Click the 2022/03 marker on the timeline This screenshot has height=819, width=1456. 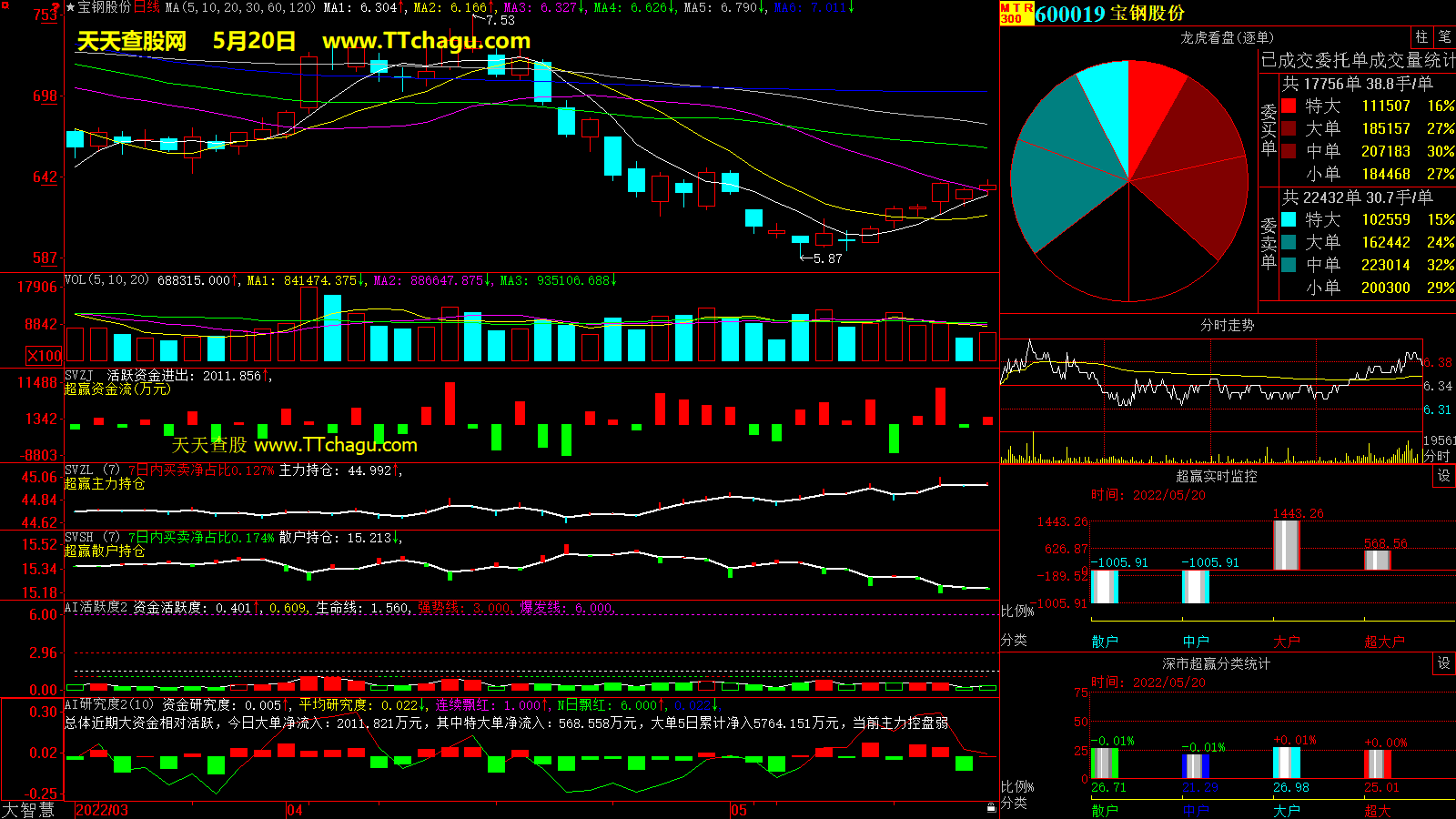[x=101, y=810]
